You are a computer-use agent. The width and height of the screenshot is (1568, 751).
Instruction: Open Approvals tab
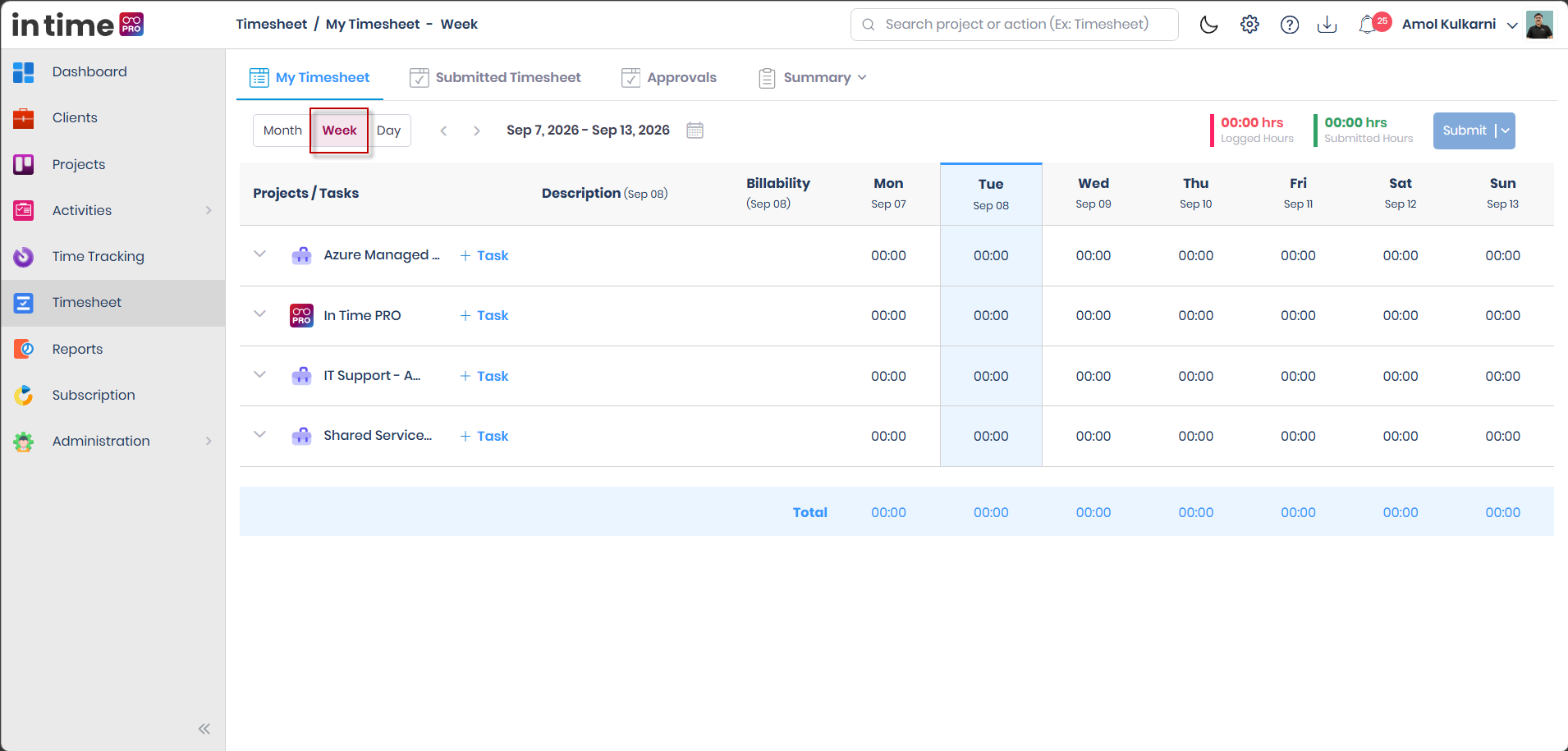point(668,77)
